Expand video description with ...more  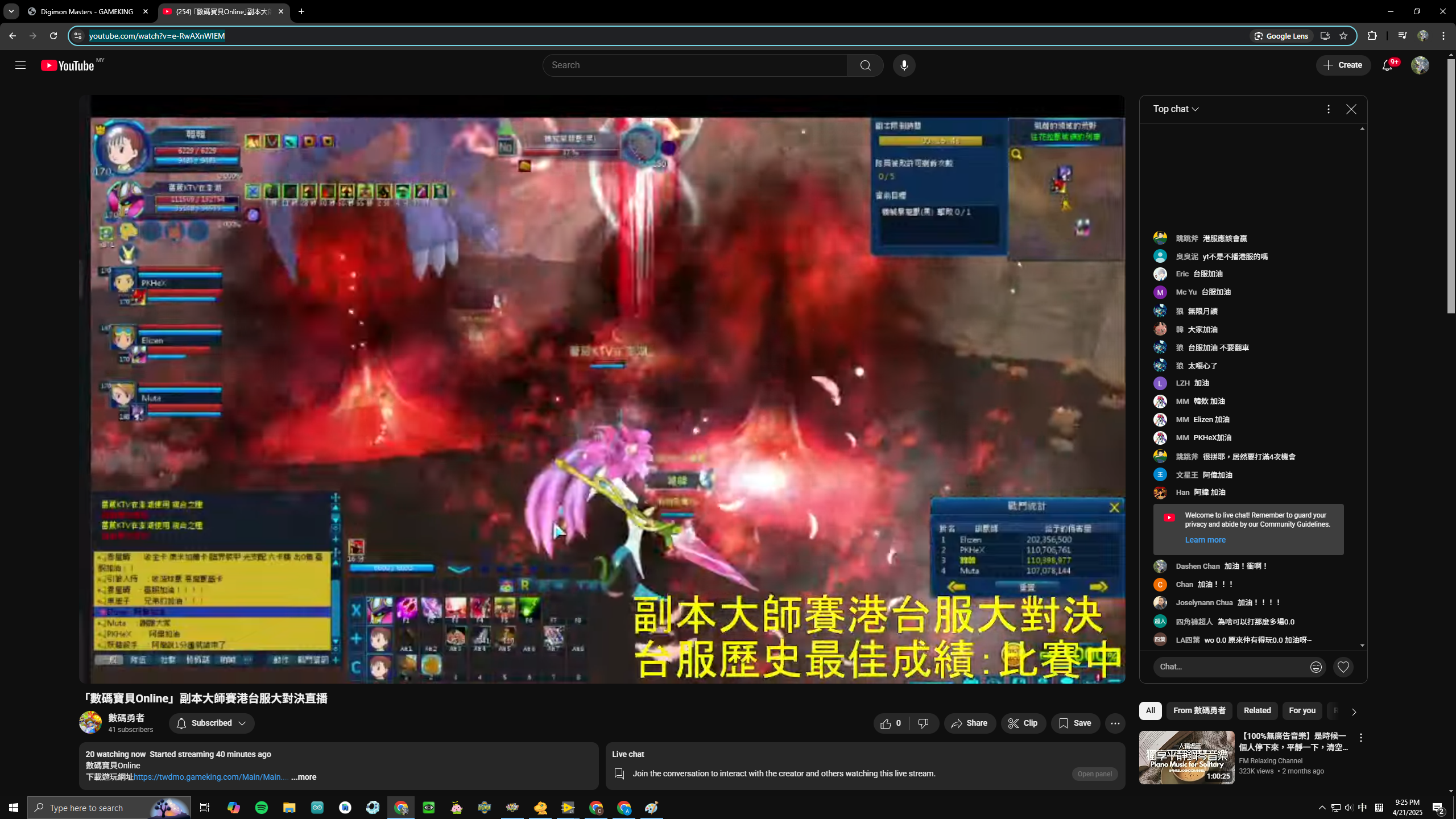click(x=304, y=777)
